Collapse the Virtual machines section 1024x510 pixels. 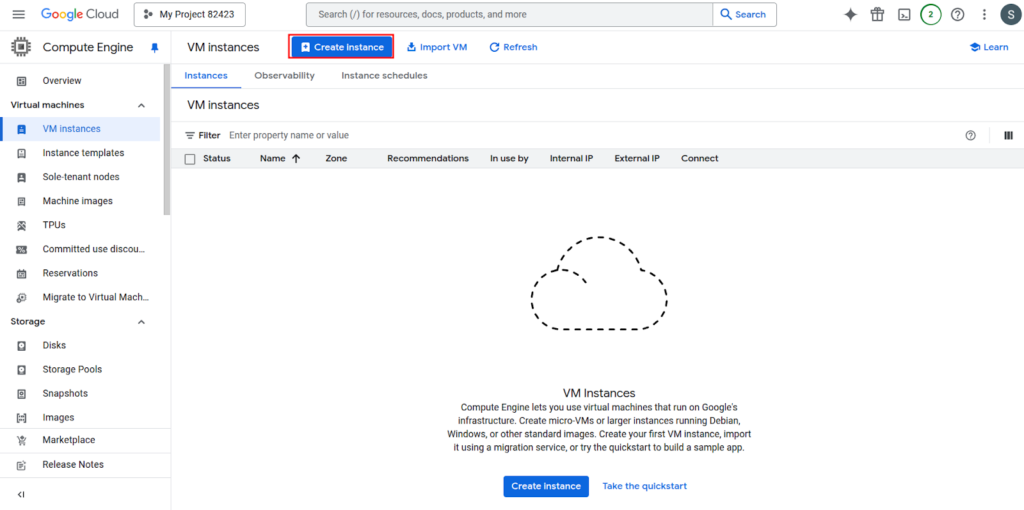tap(141, 105)
